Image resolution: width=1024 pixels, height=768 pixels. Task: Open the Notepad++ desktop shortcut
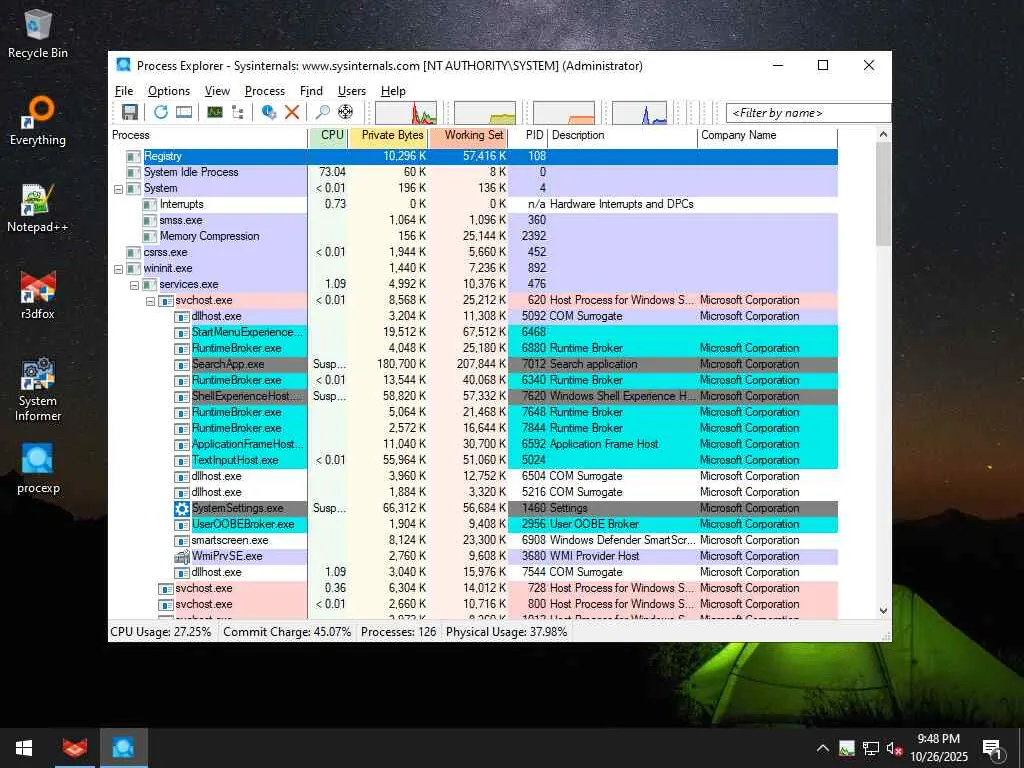point(38,208)
